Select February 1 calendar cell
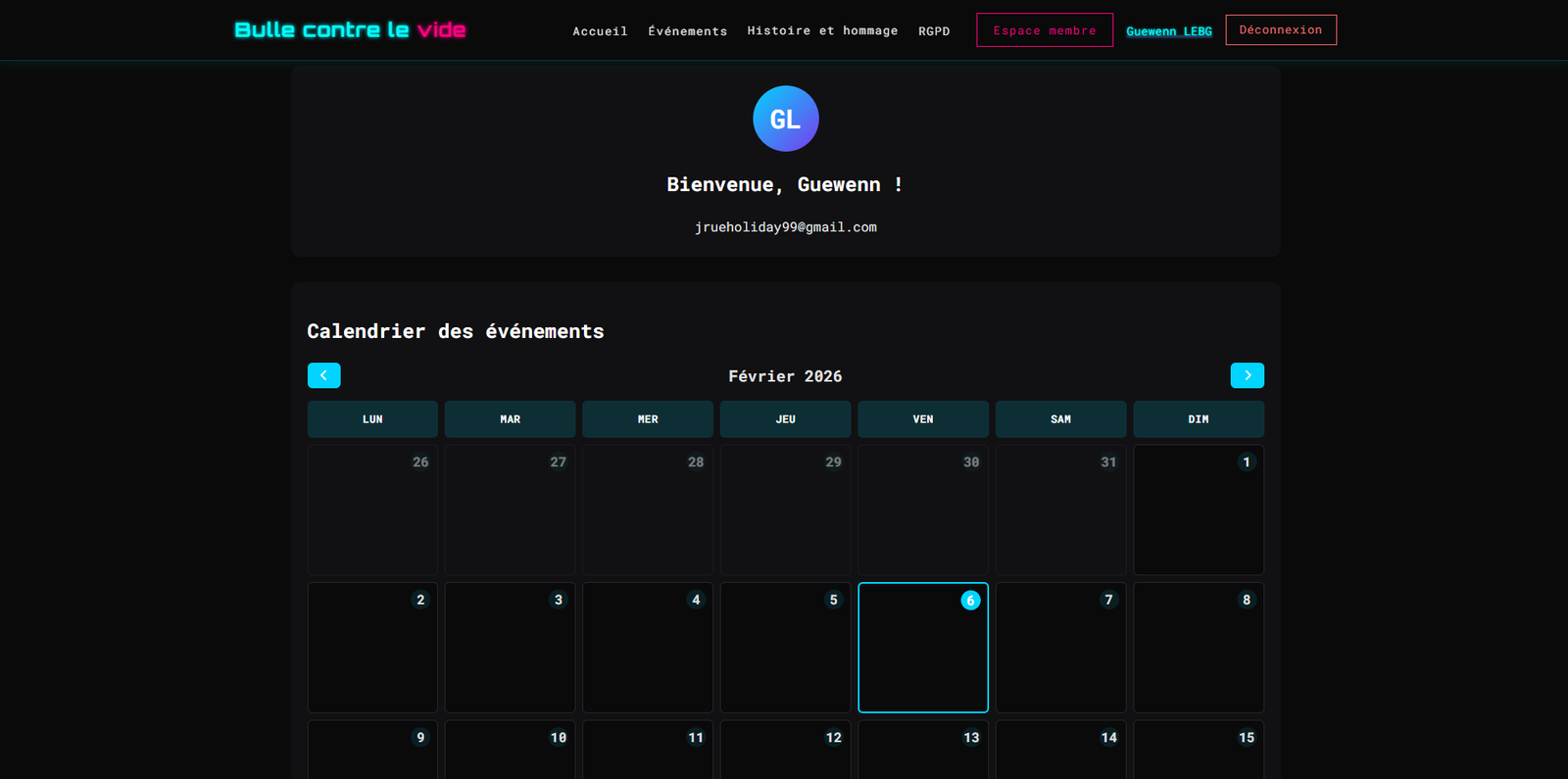This screenshot has width=1568, height=779. [1198, 511]
